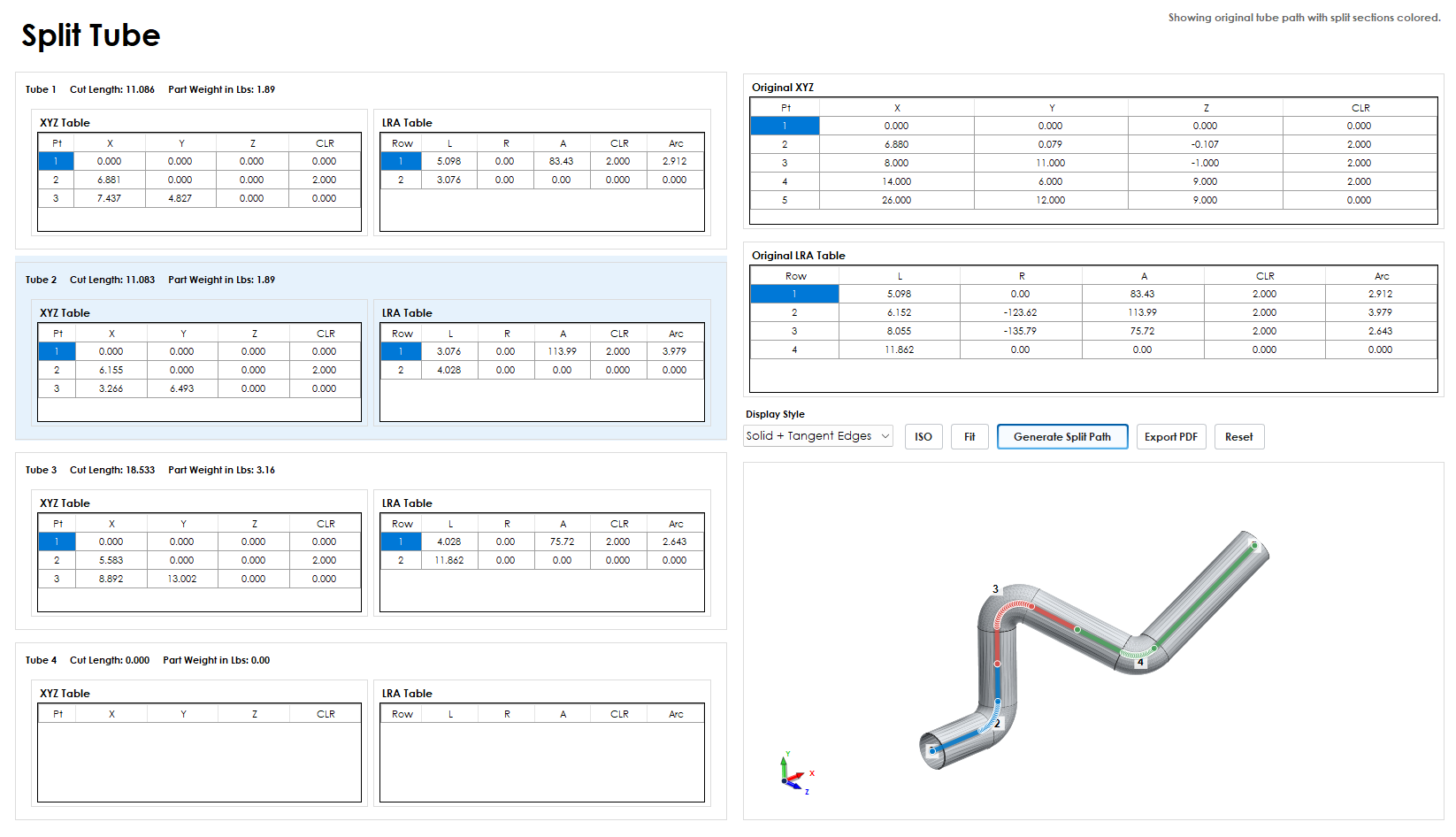Viewport: 1456px width, 837px height.
Task: Select Original XYZ row with X 26.000
Action: coord(1093,200)
